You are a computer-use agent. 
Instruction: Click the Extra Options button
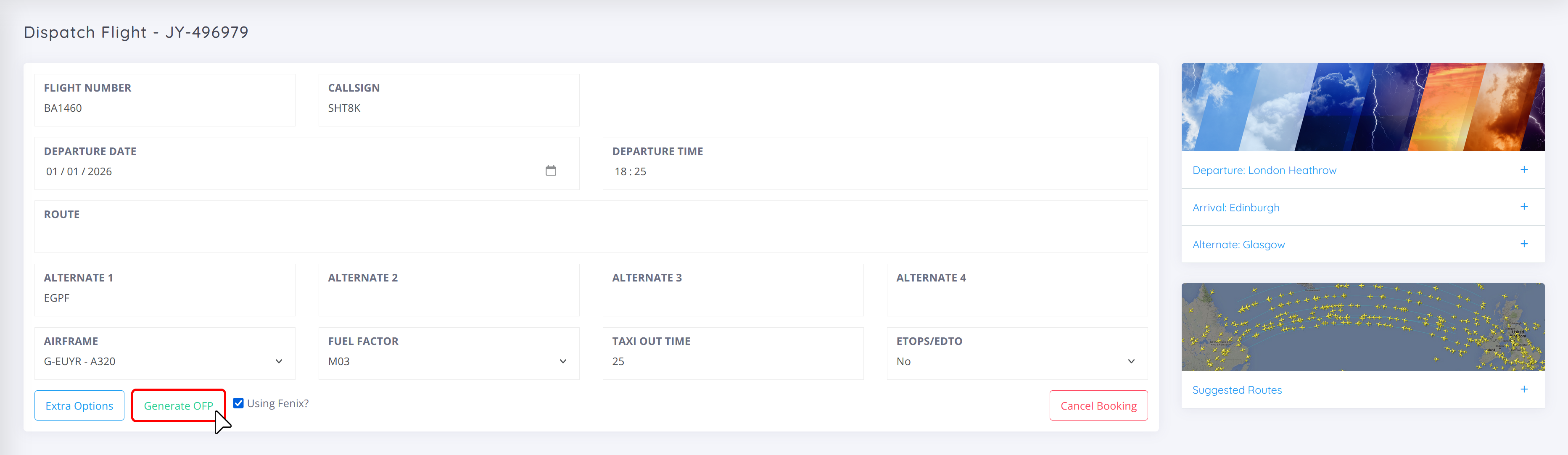pos(79,406)
